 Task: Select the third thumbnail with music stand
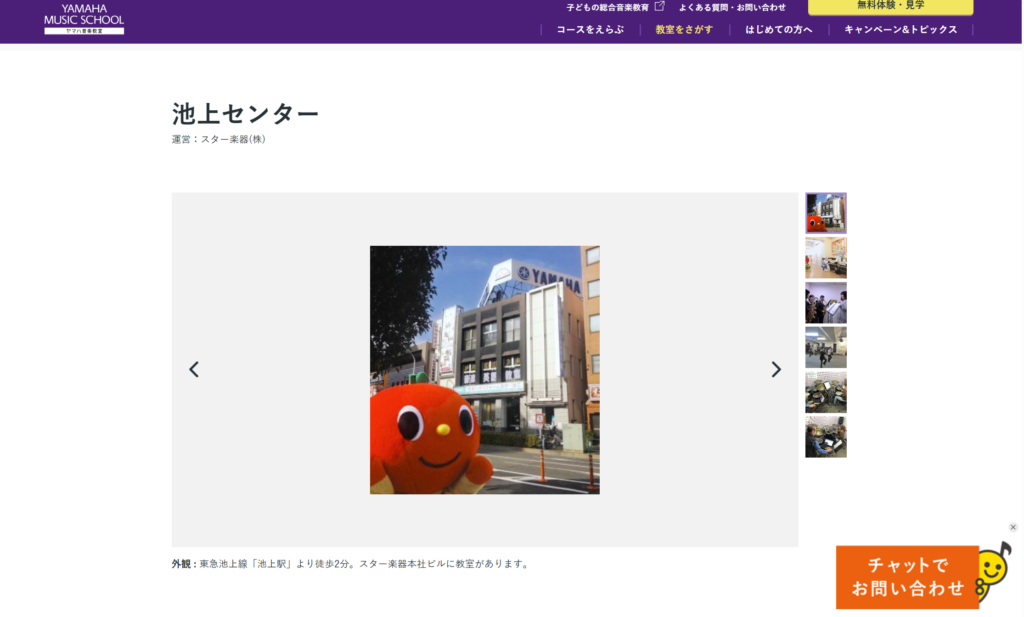click(825, 303)
